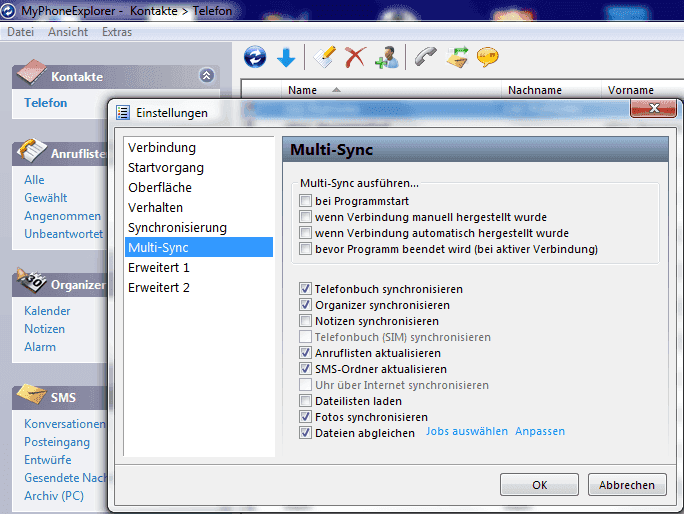Screen dimensions: 684x514
Task: Click the Anpassen link
Action: (x=540, y=432)
